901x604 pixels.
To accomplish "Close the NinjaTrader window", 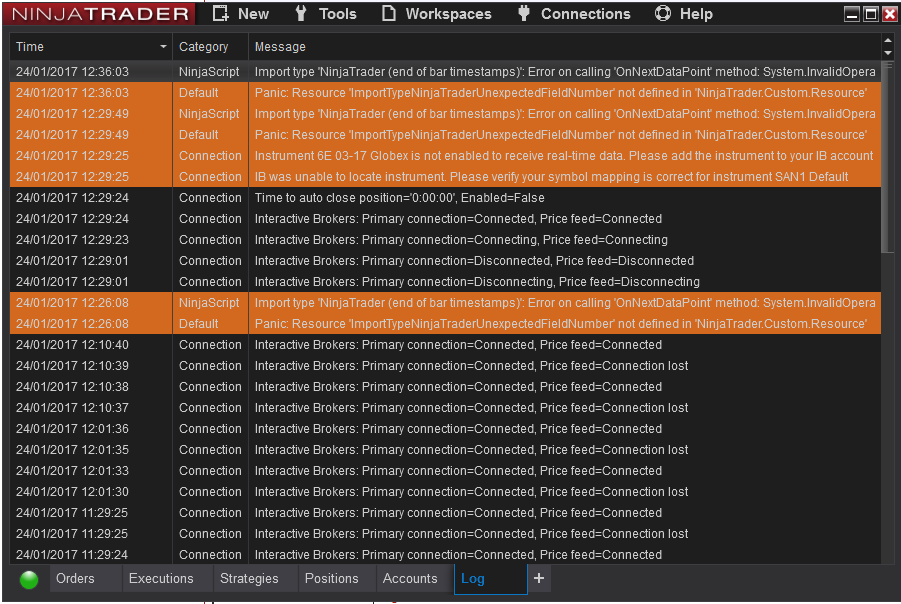I will click(890, 14).
